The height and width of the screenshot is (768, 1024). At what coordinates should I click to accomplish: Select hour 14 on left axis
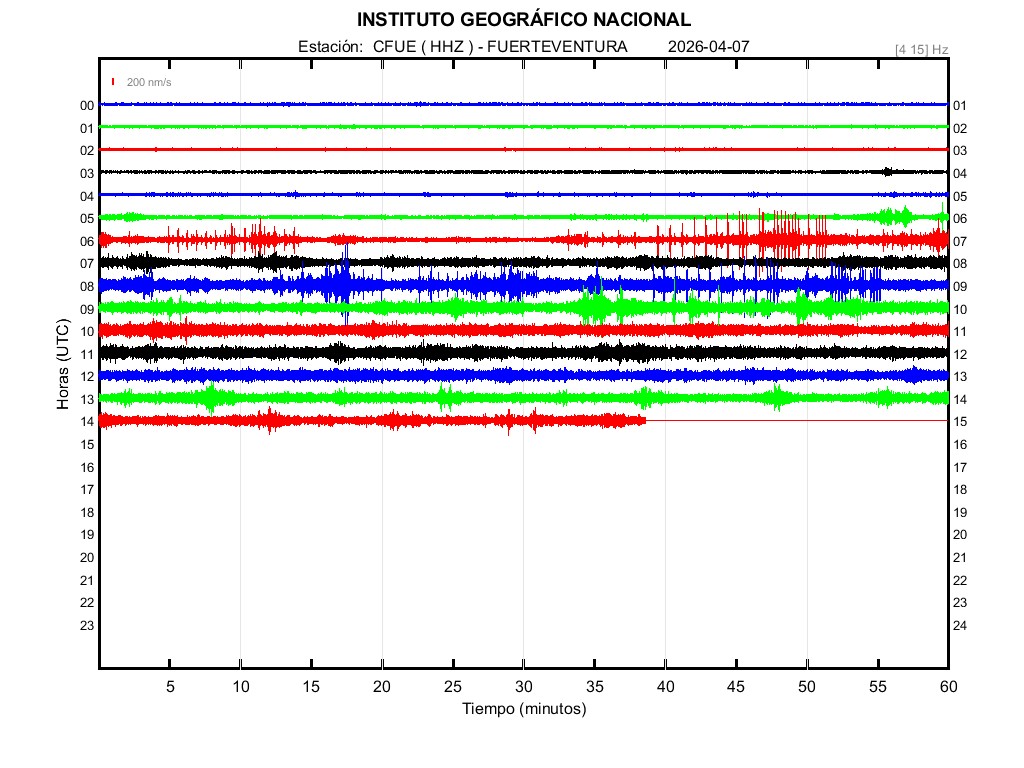(x=87, y=422)
